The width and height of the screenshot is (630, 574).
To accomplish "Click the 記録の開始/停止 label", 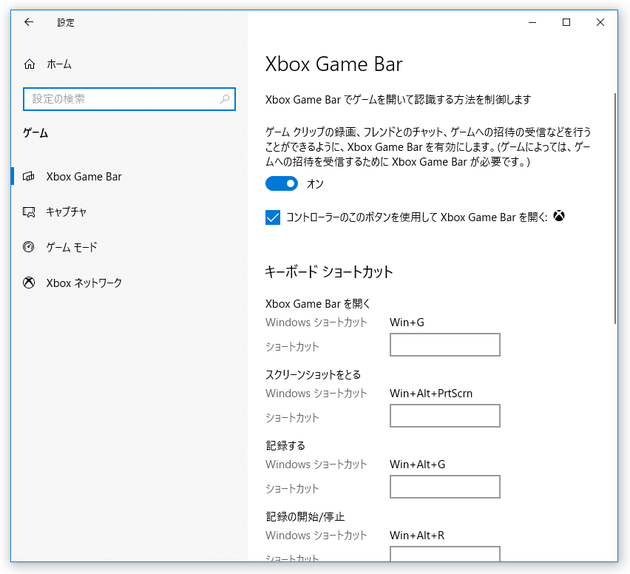I will [305, 517].
